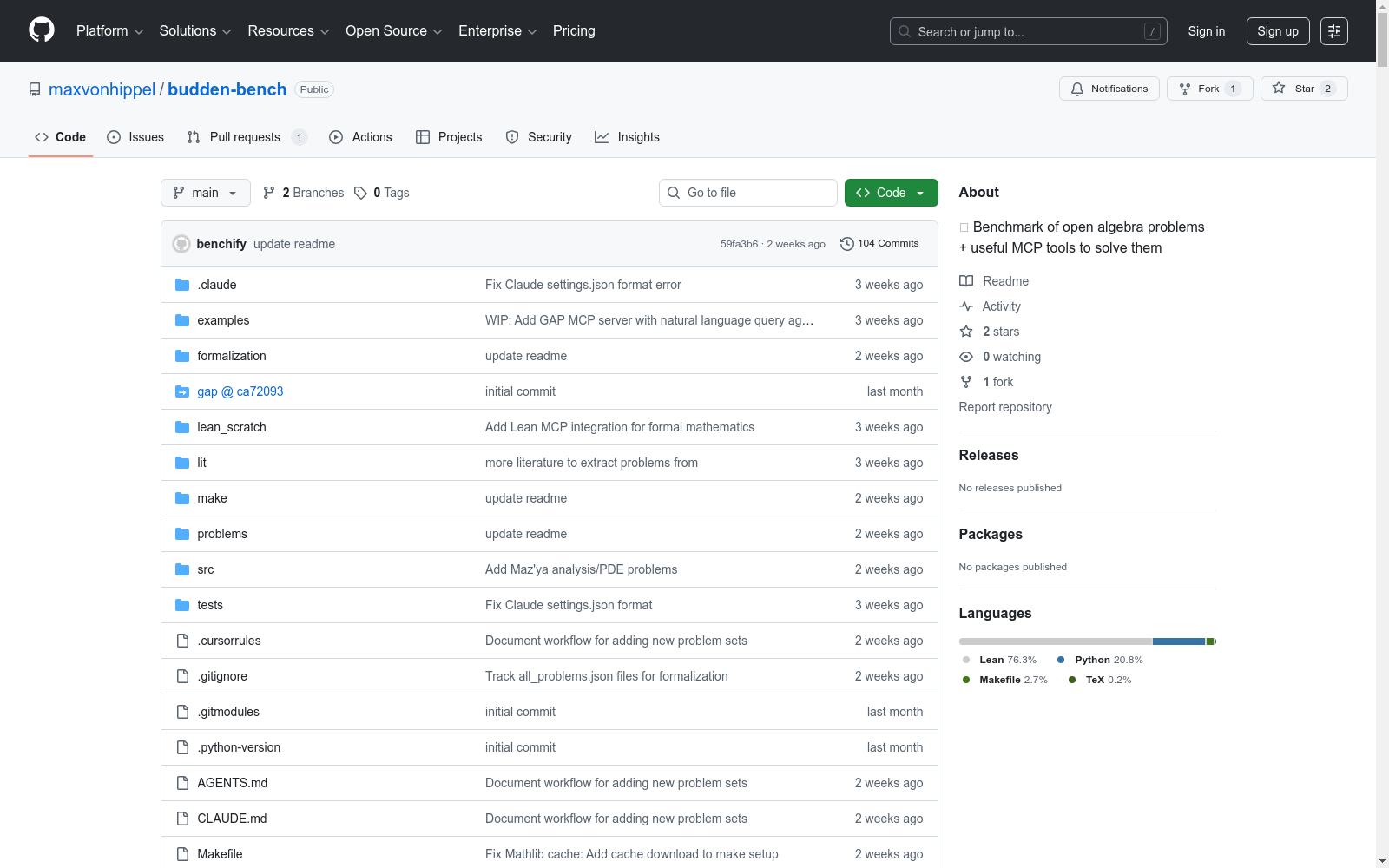Screen dimensions: 1389x868
Task: Click the Makefile language color dot
Action: pyautogui.click(x=966, y=680)
